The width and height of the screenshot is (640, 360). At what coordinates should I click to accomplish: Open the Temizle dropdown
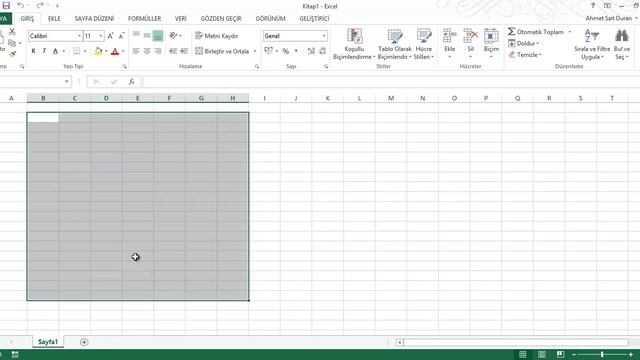click(525, 54)
